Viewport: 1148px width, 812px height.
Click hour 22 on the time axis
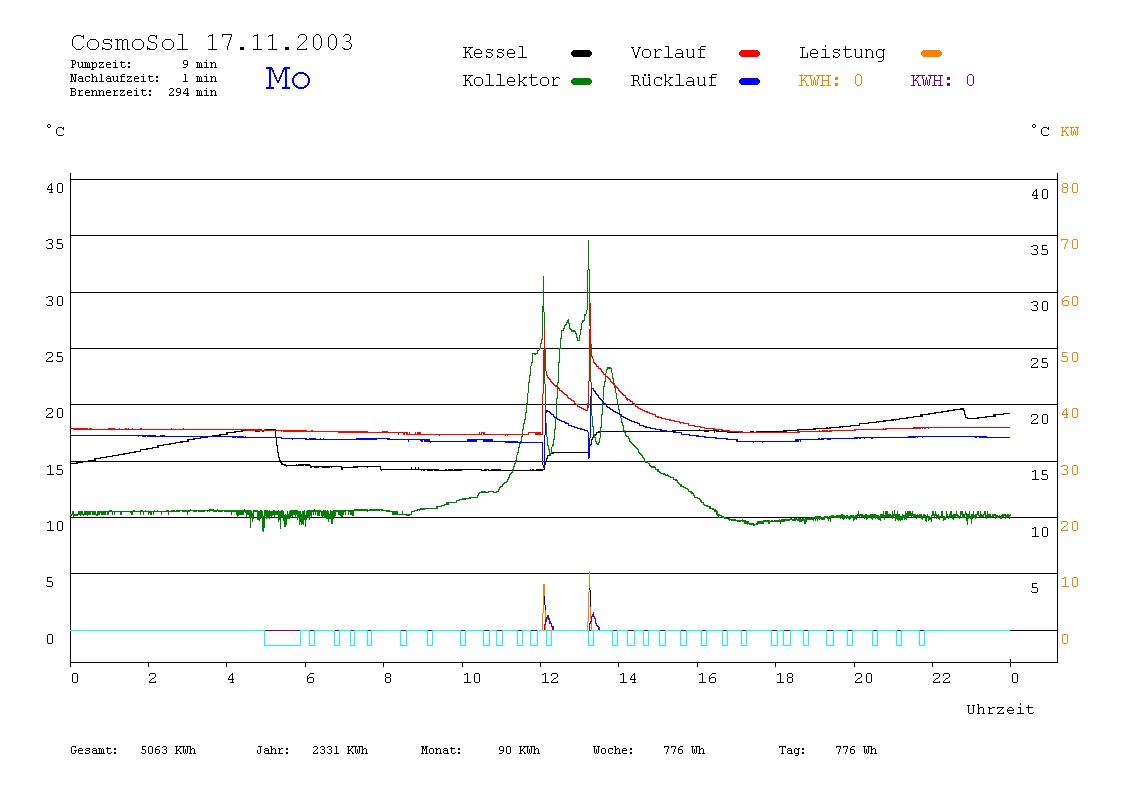[x=942, y=679]
